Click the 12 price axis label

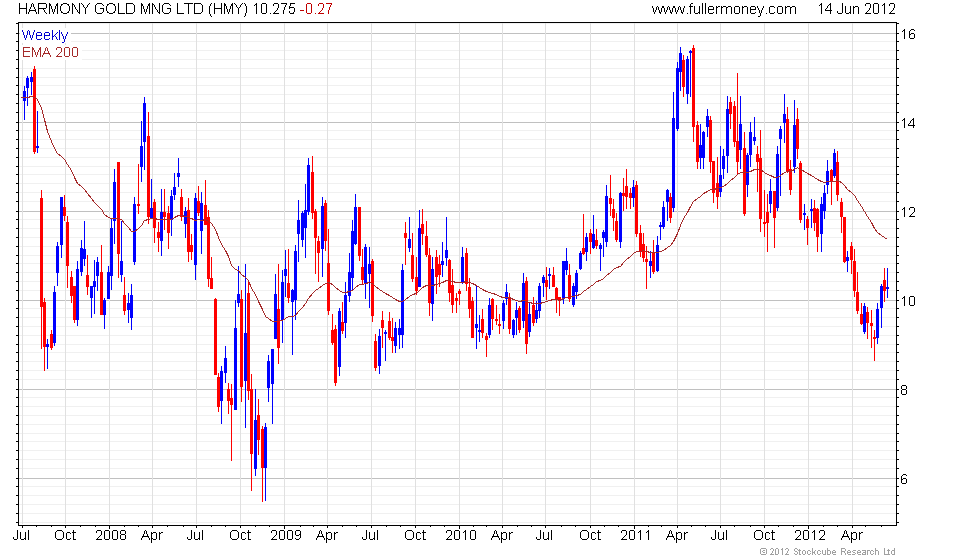tap(908, 212)
